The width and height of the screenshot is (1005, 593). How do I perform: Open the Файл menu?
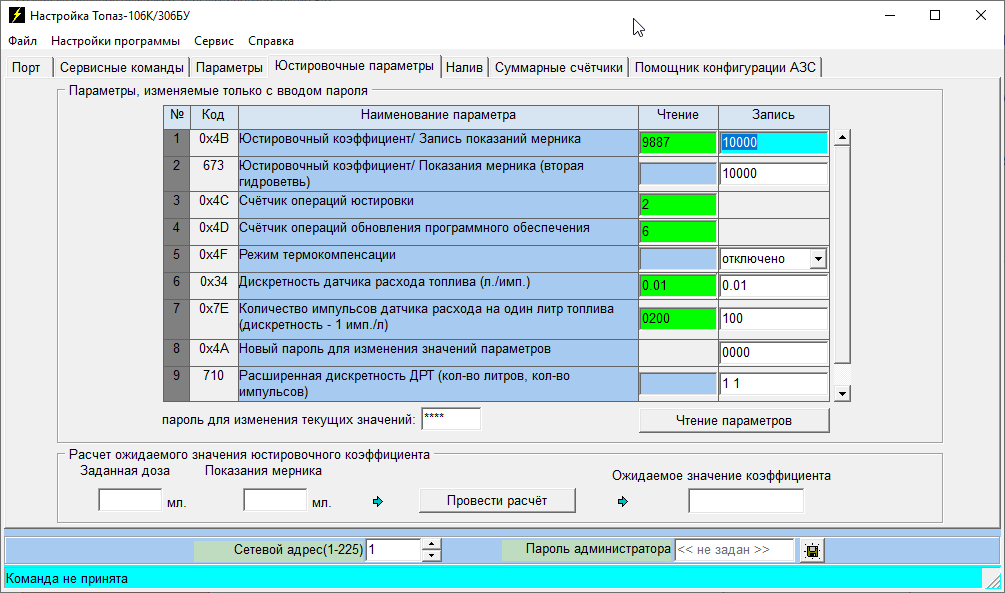coord(22,41)
